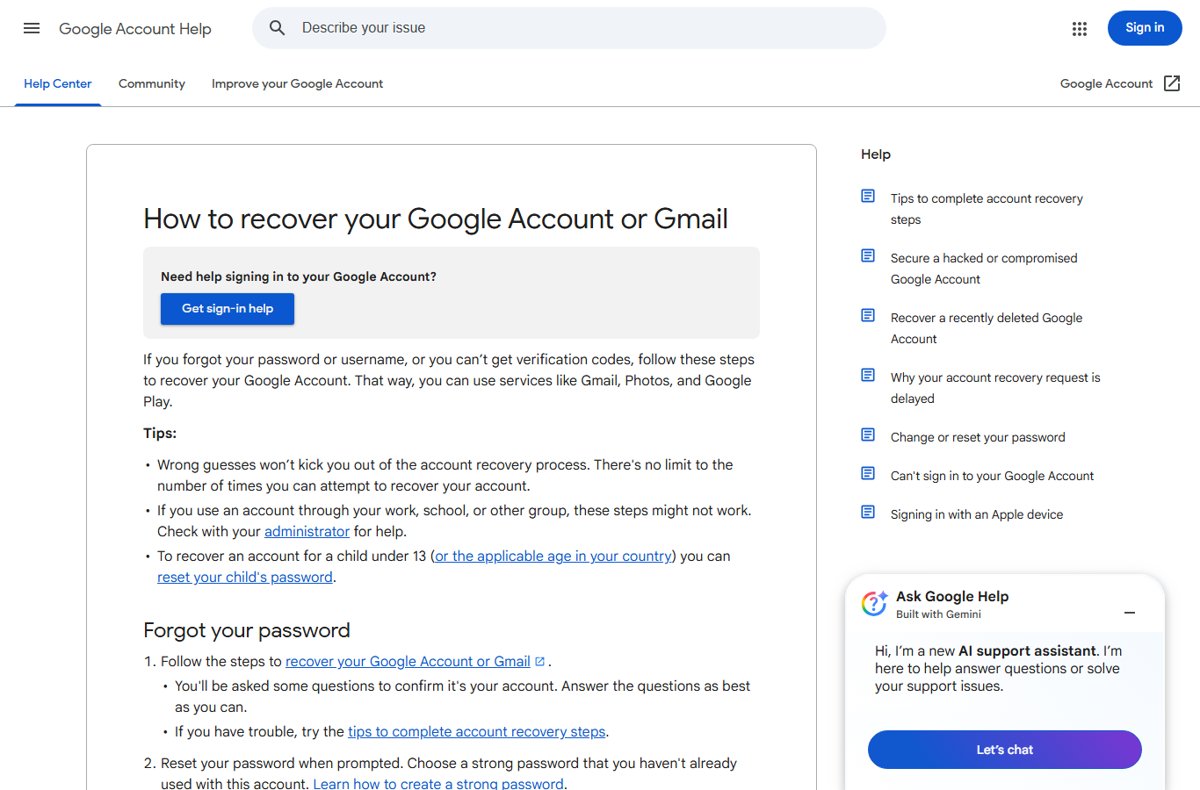The width and height of the screenshot is (1200, 790).
Task: Minimize the Ask Google Help chat panel
Action: [x=1130, y=612]
